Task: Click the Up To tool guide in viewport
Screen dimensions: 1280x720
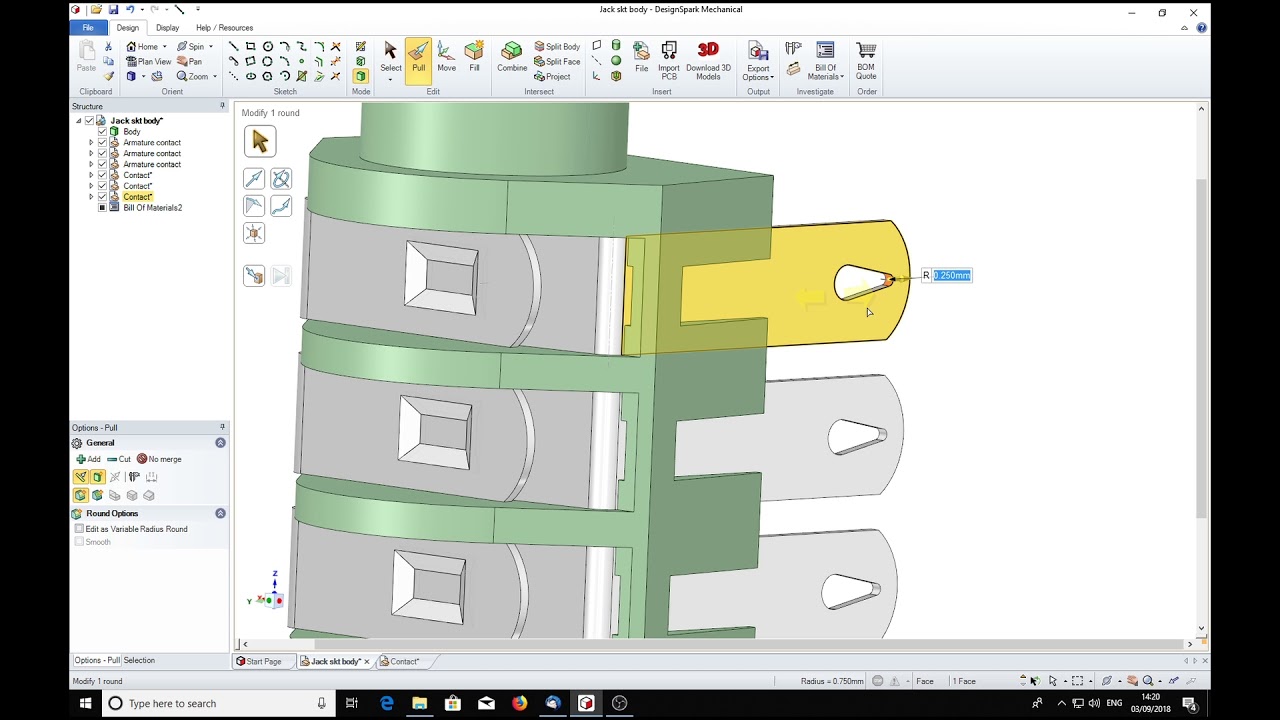Action: pos(254,275)
